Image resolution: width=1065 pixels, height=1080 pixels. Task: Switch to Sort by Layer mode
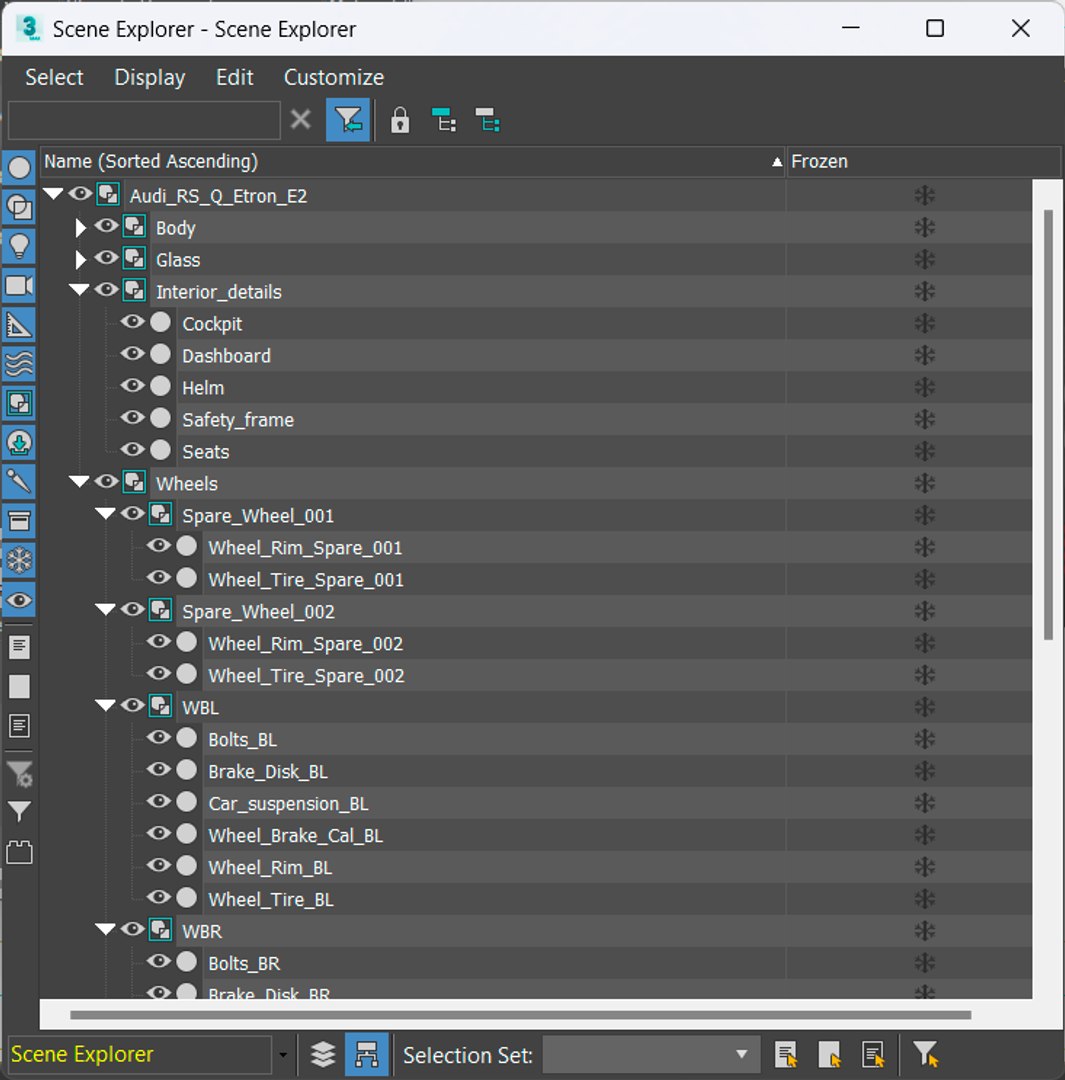(x=322, y=1055)
